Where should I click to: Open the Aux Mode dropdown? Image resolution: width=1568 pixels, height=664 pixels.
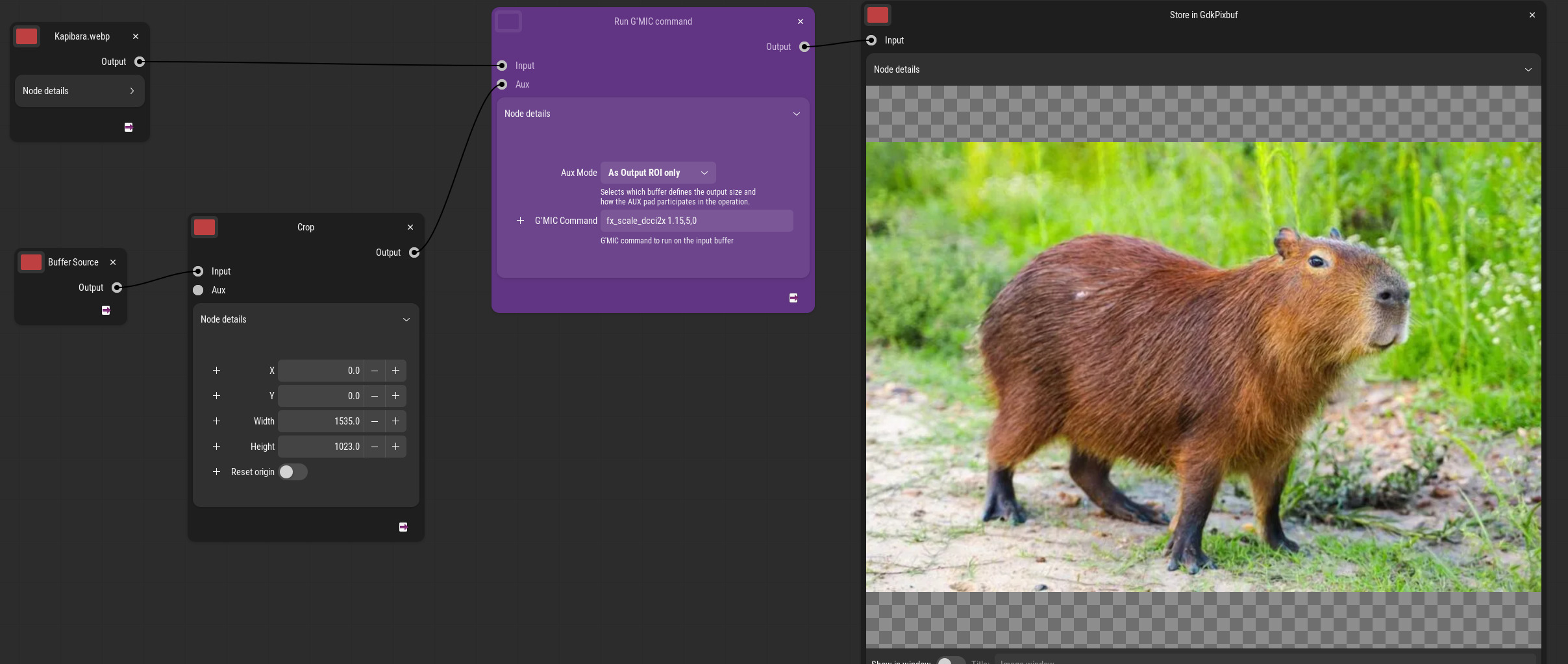coord(658,173)
